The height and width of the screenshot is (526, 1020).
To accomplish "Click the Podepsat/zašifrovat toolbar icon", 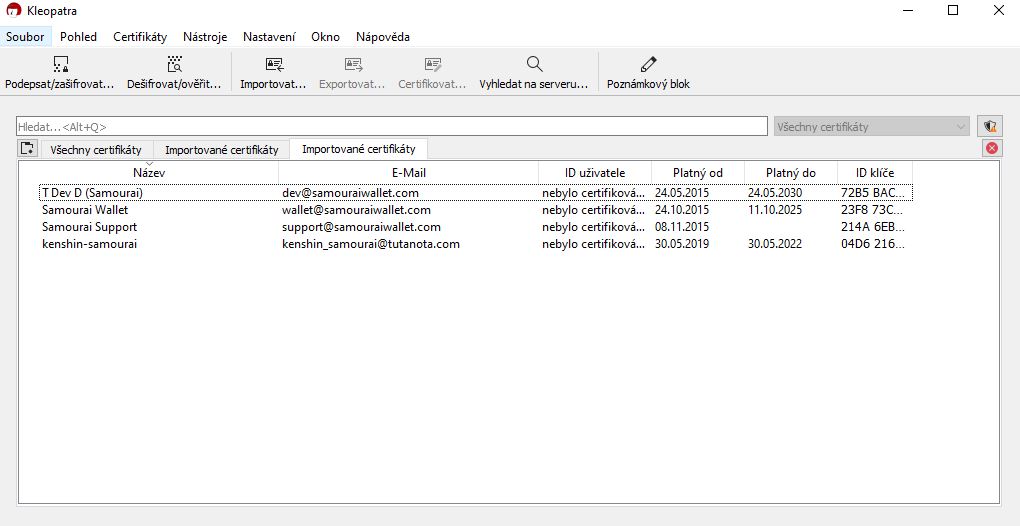I will click(60, 66).
